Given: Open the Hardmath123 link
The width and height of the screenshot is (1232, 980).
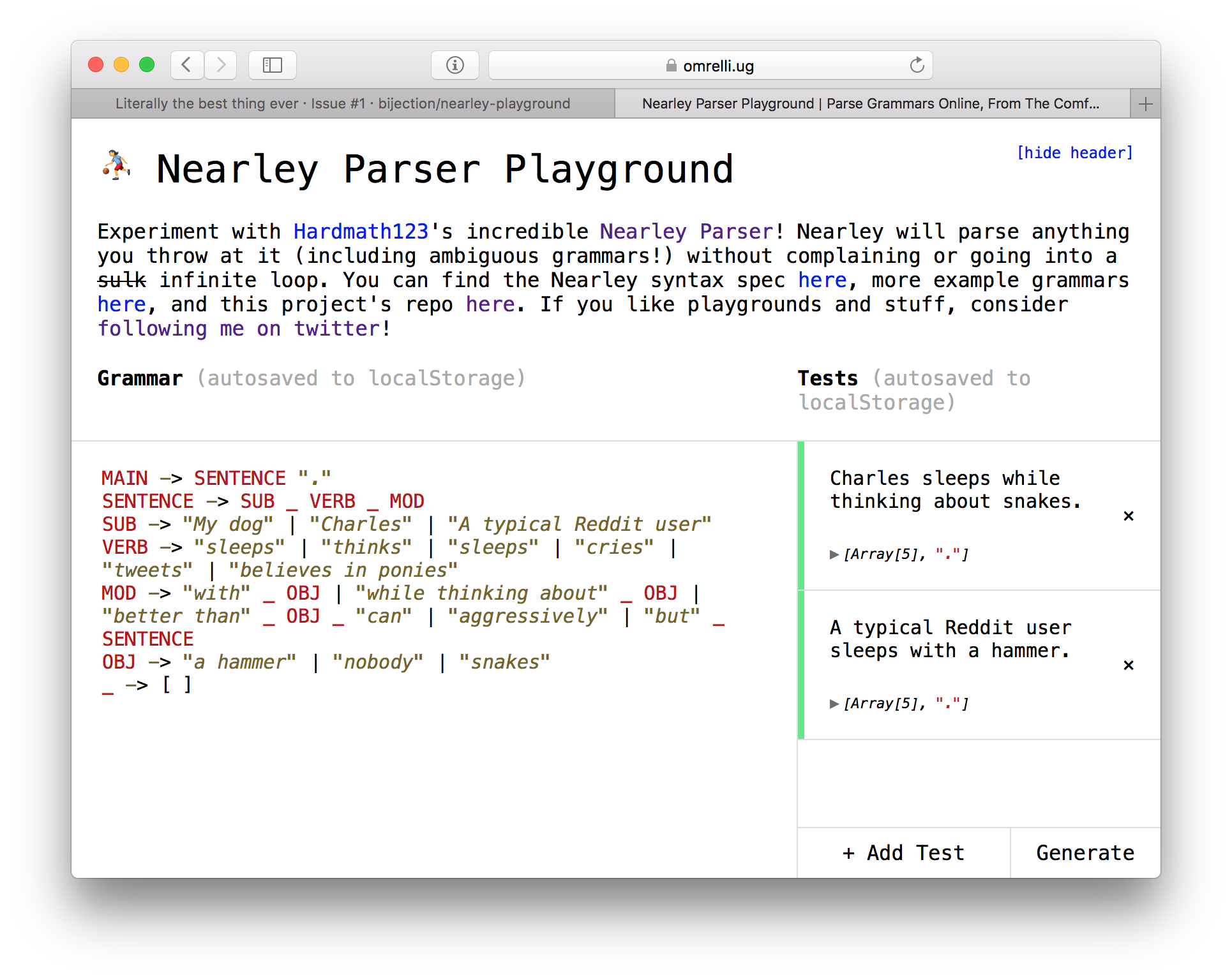Looking at the screenshot, I should [x=361, y=232].
